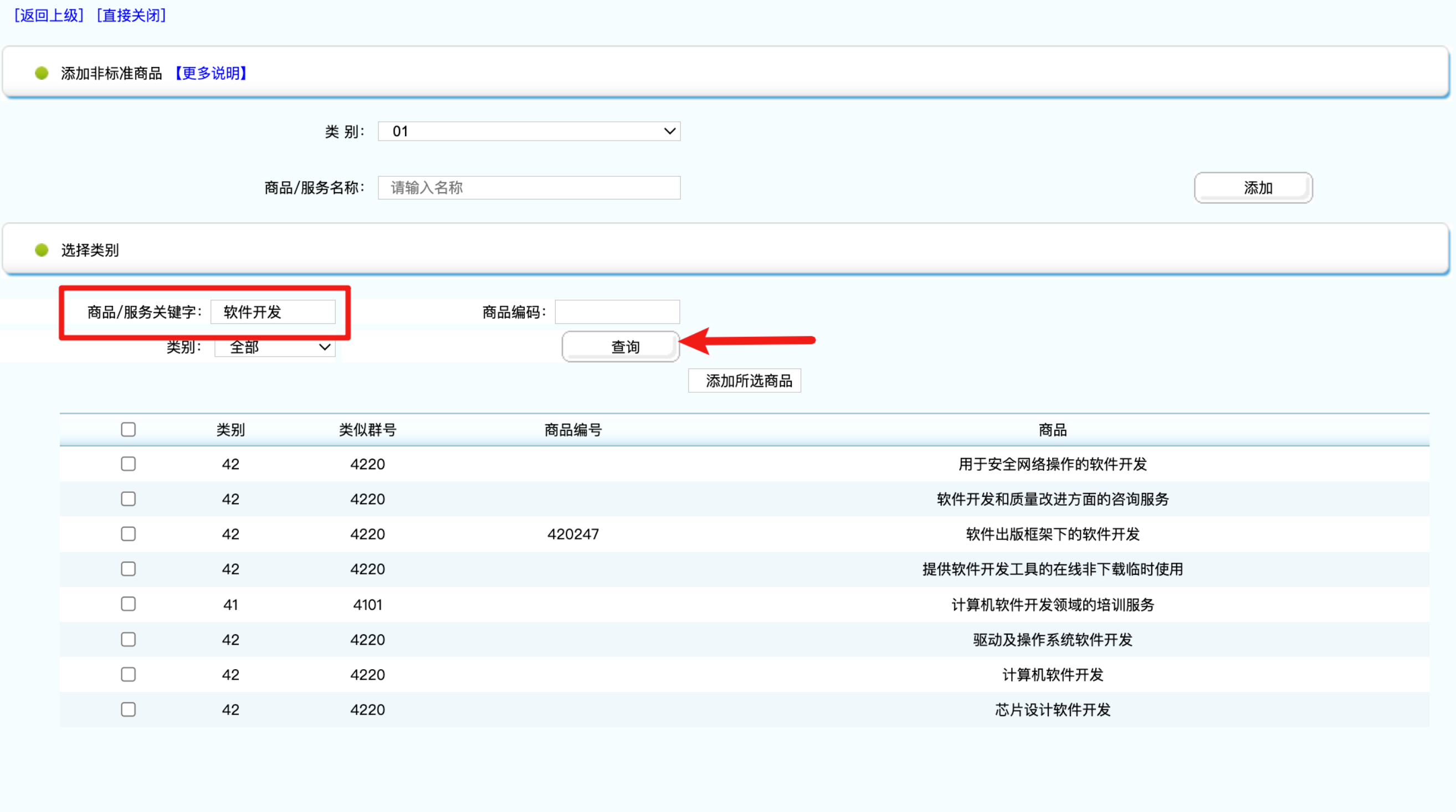Click the 返回上级 link

(49, 16)
